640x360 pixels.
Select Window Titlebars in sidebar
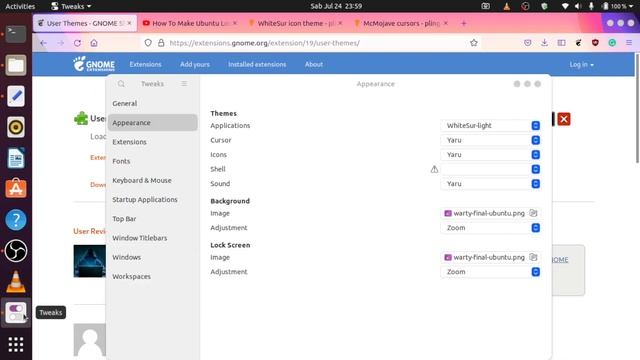coord(153,238)
